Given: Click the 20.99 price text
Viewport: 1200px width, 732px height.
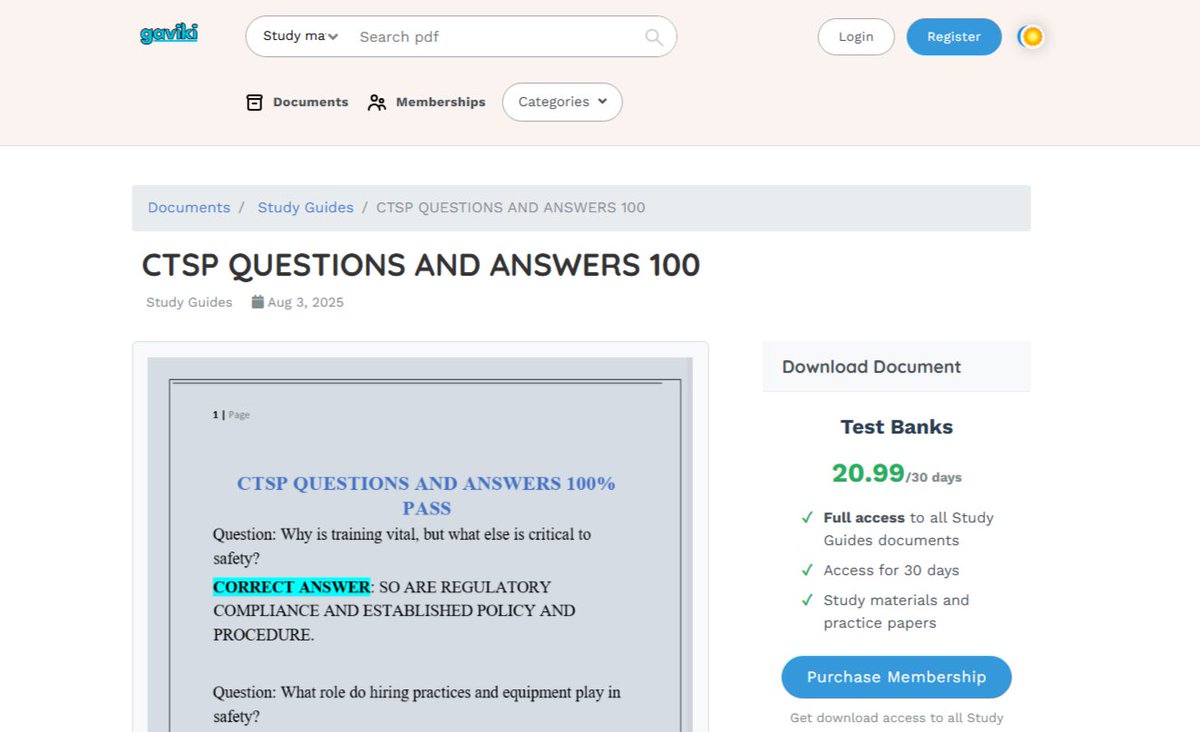Looking at the screenshot, I should pos(868,473).
